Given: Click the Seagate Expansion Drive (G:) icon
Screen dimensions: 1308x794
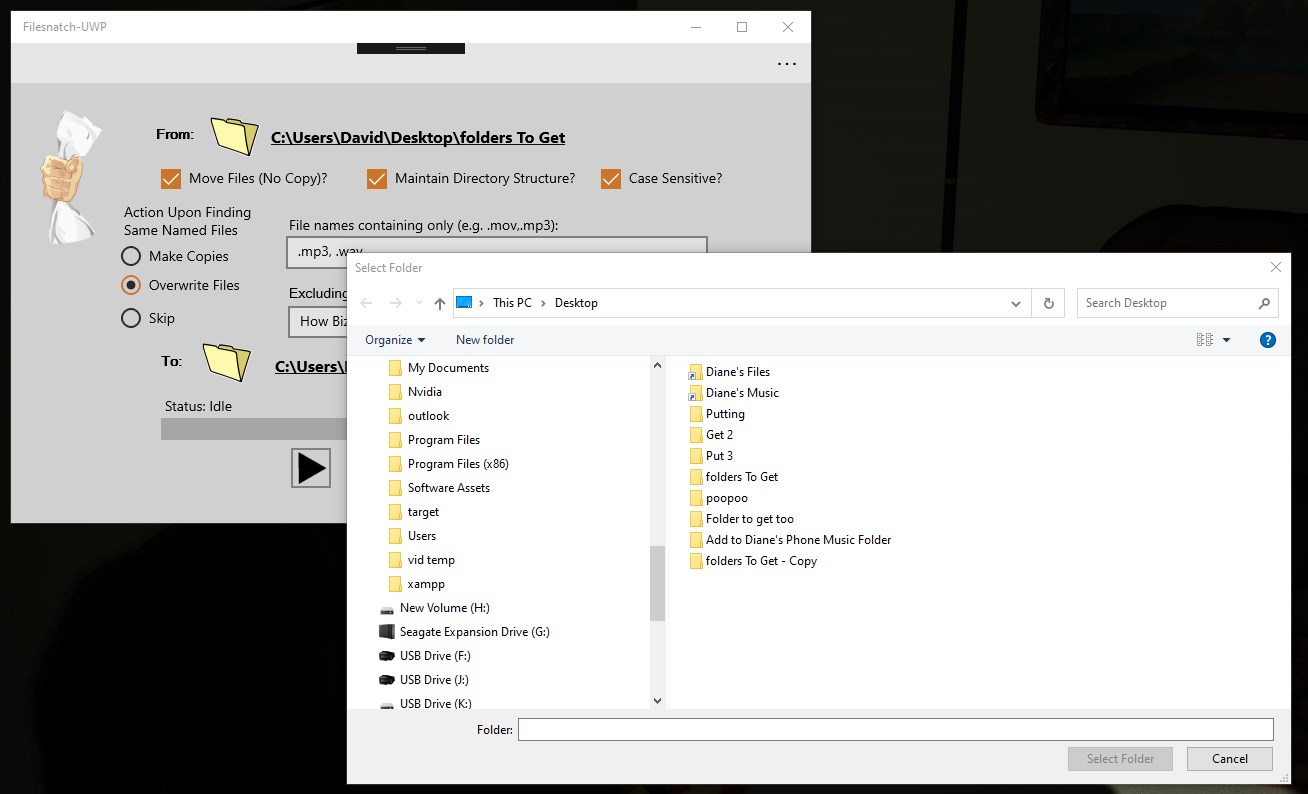Looking at the screenshot, I should tap(387, 632).
